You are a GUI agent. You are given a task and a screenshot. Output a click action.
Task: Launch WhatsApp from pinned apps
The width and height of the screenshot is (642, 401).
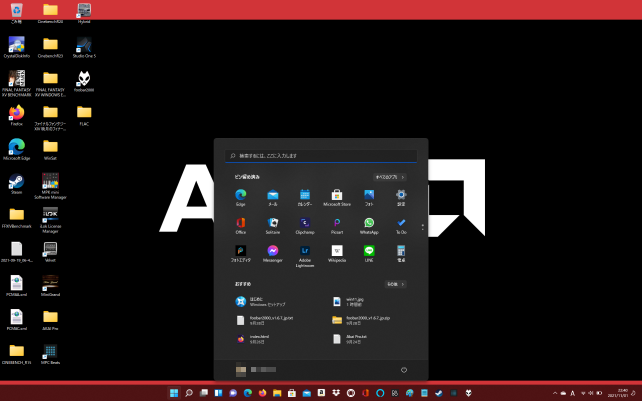(369, 225)
